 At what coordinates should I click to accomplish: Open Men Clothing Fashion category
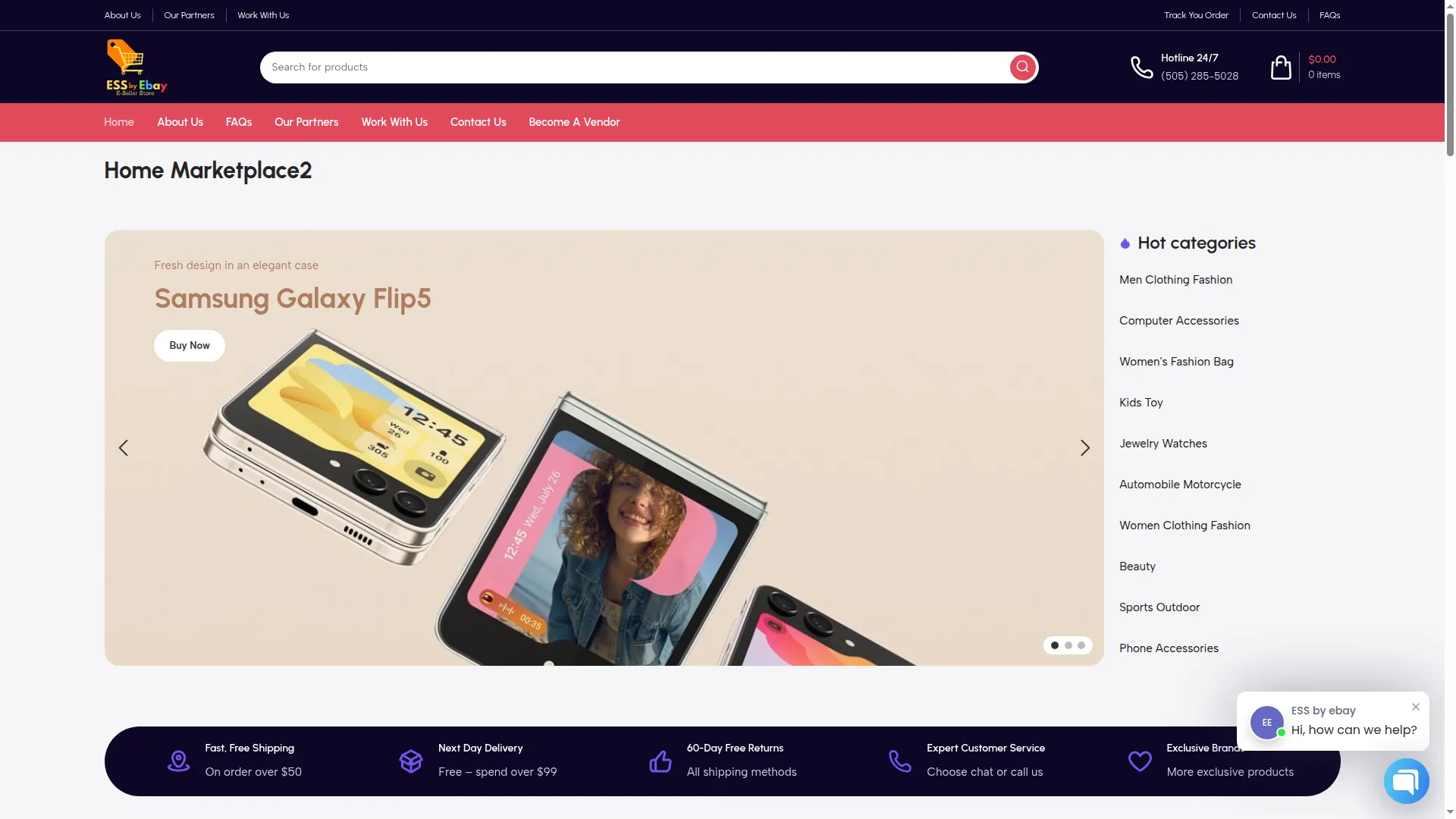click(1175, 280)
